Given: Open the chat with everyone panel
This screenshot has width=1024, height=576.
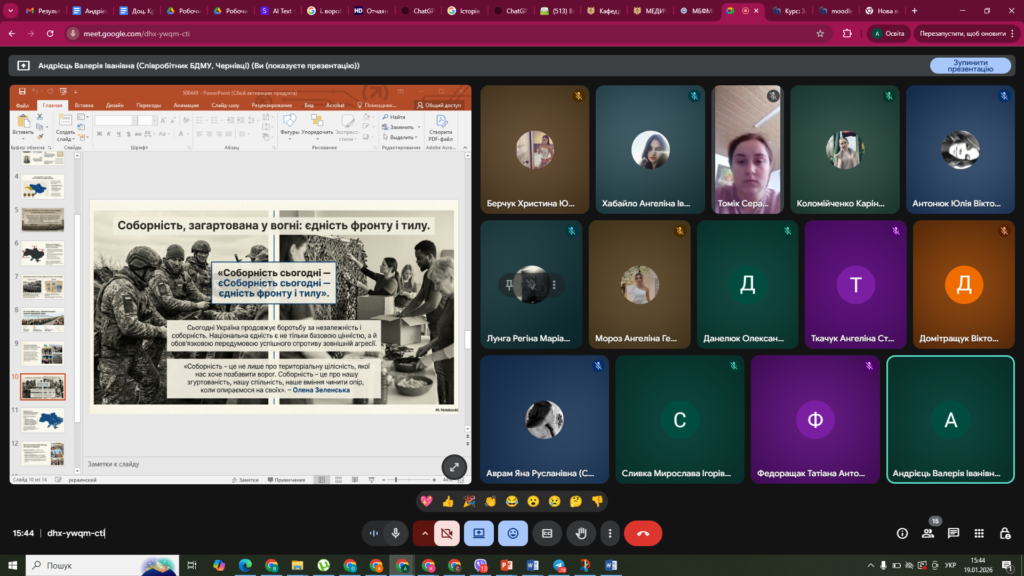Looking at the screenshot, I should click(953, 533).
